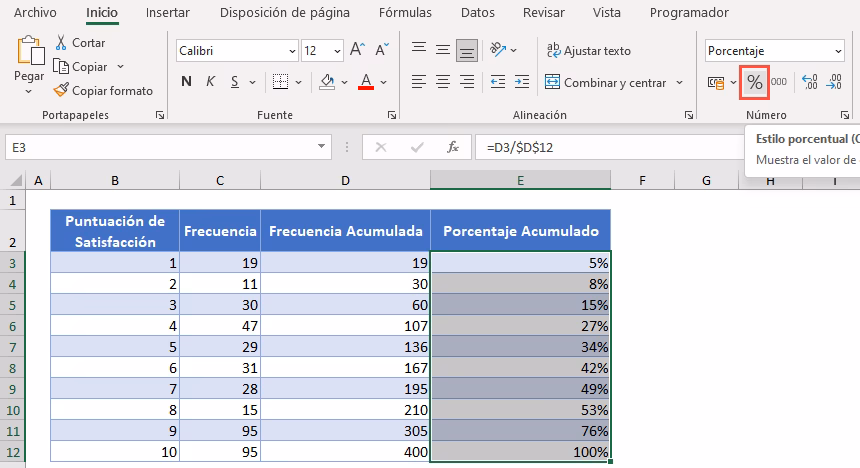Center text horizontally
This screenshot has width=860, height=468.
point(443,82)
